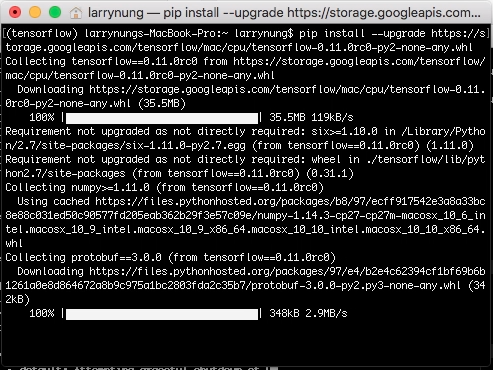Click the 348kB protobuf download progress bar
This screenshot has width=493, height=370.
162,314
